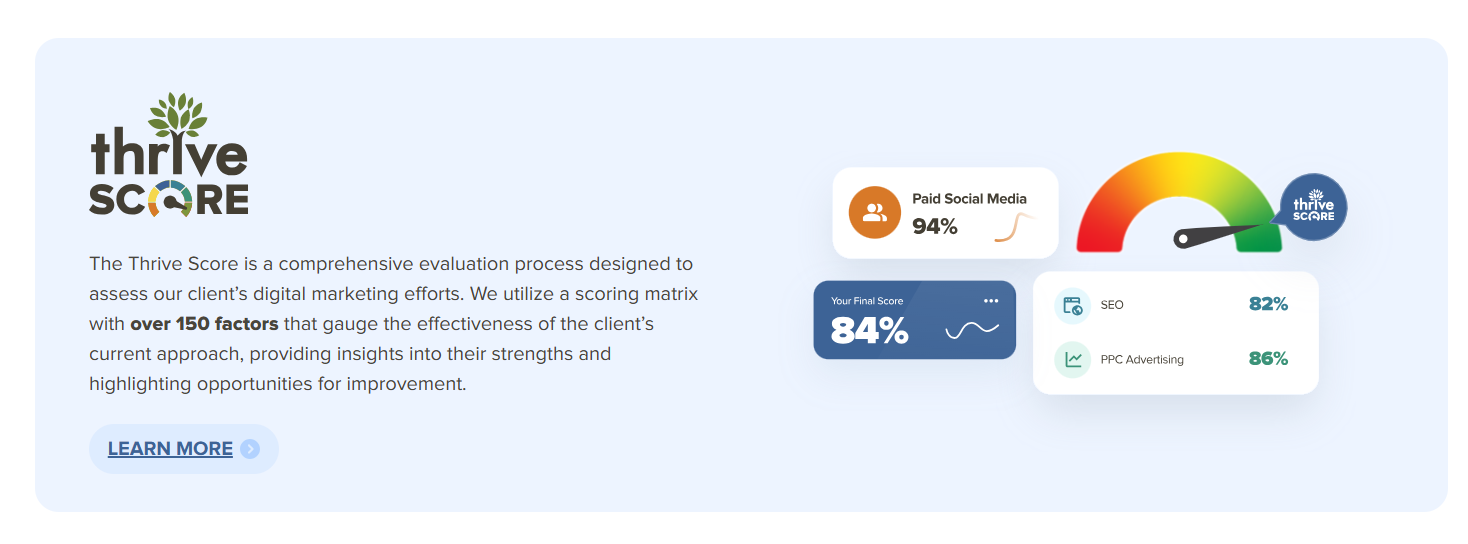1468x544 pixels.
Task: Click the SEO browser icon
Action: click(1073, 305)
